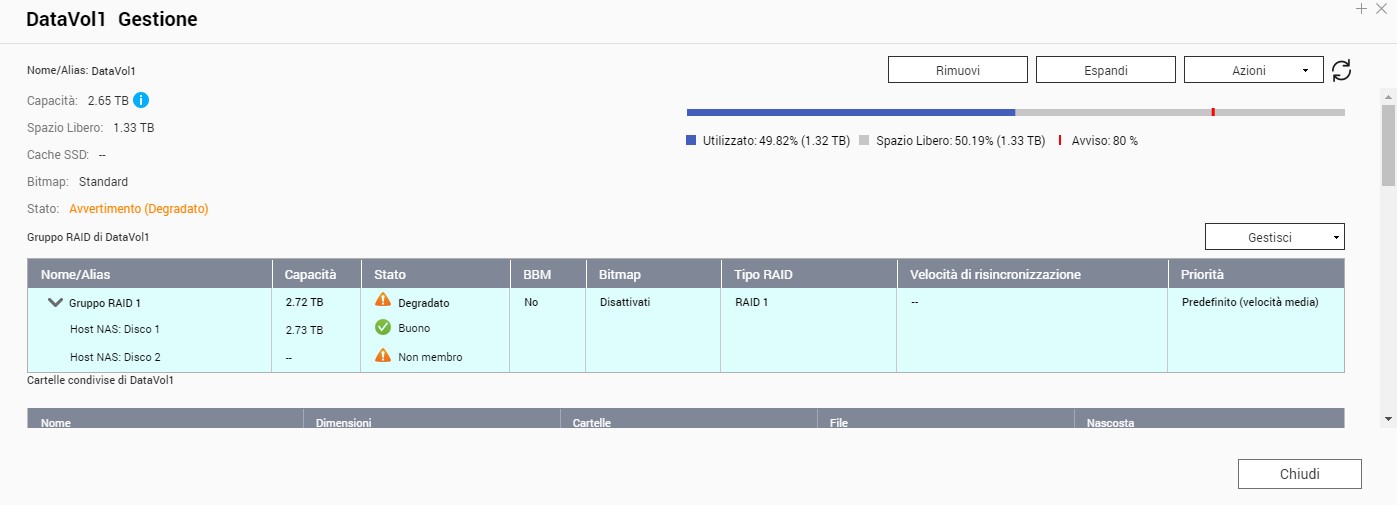
Task: Click the Chiudi button
Action: click(1299, 474)
